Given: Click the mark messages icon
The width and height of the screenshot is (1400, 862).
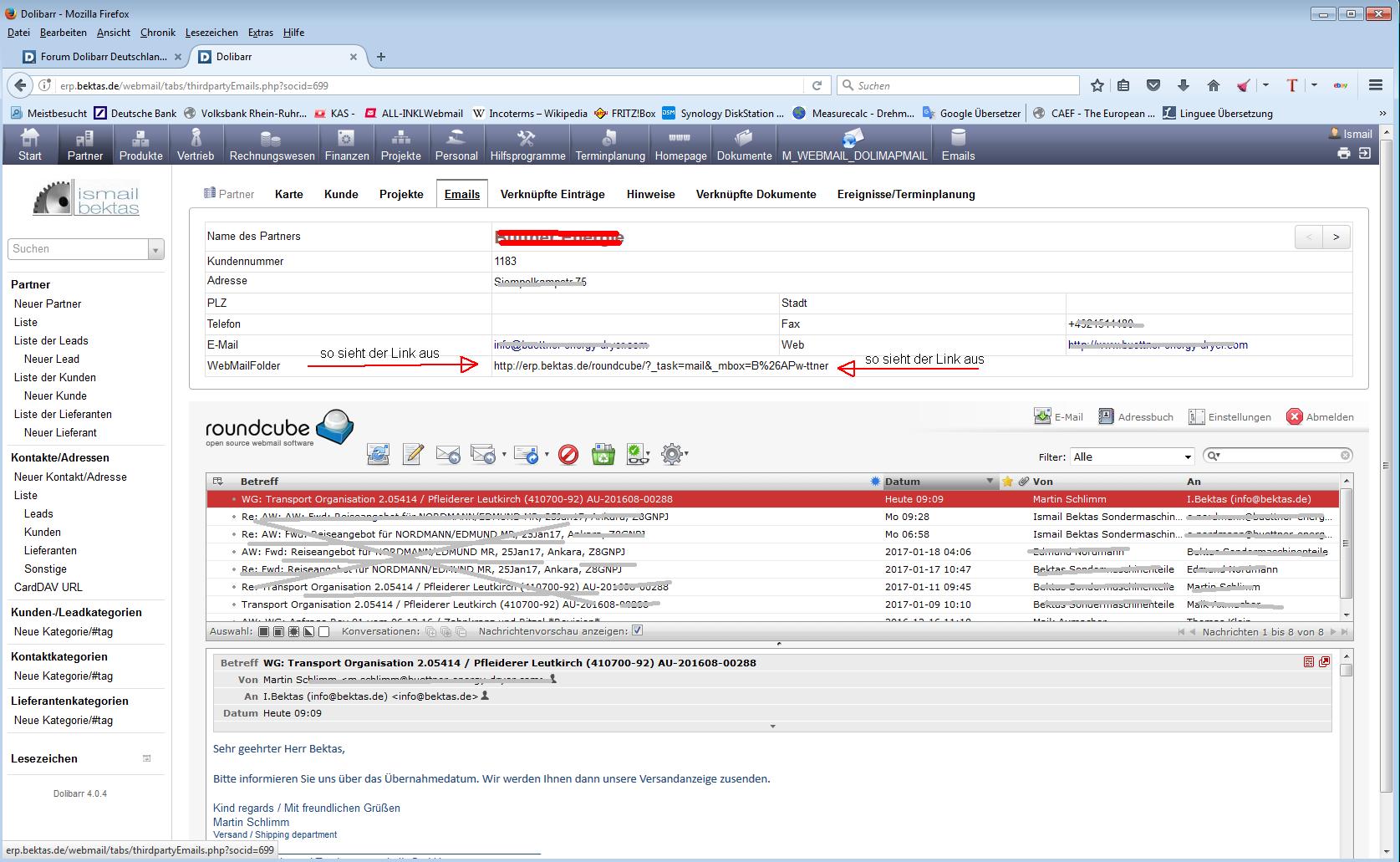Looking at the screenshot, I should pos(638,454).
